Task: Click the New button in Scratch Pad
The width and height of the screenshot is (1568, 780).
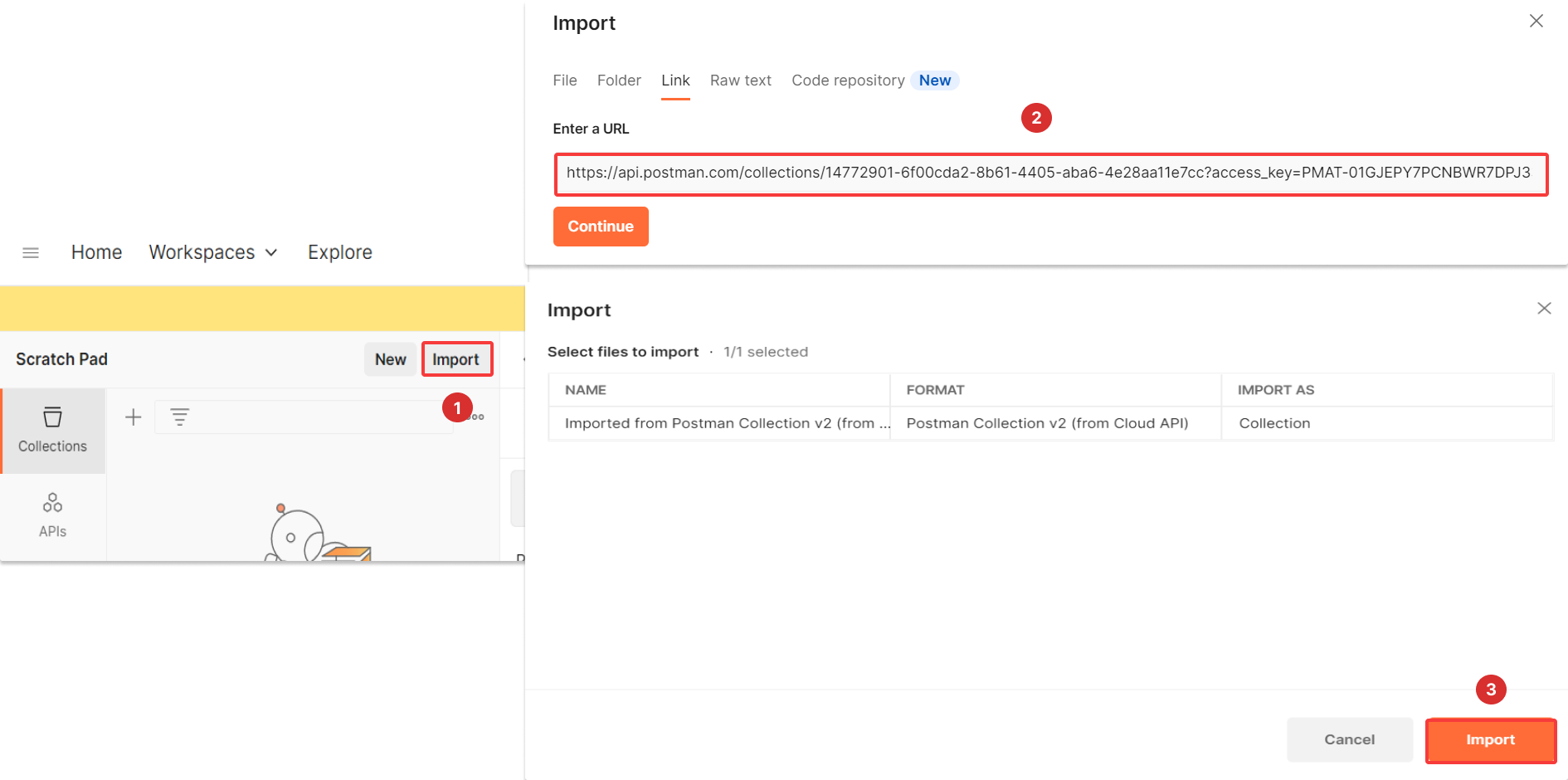Action: click(391, 359)
